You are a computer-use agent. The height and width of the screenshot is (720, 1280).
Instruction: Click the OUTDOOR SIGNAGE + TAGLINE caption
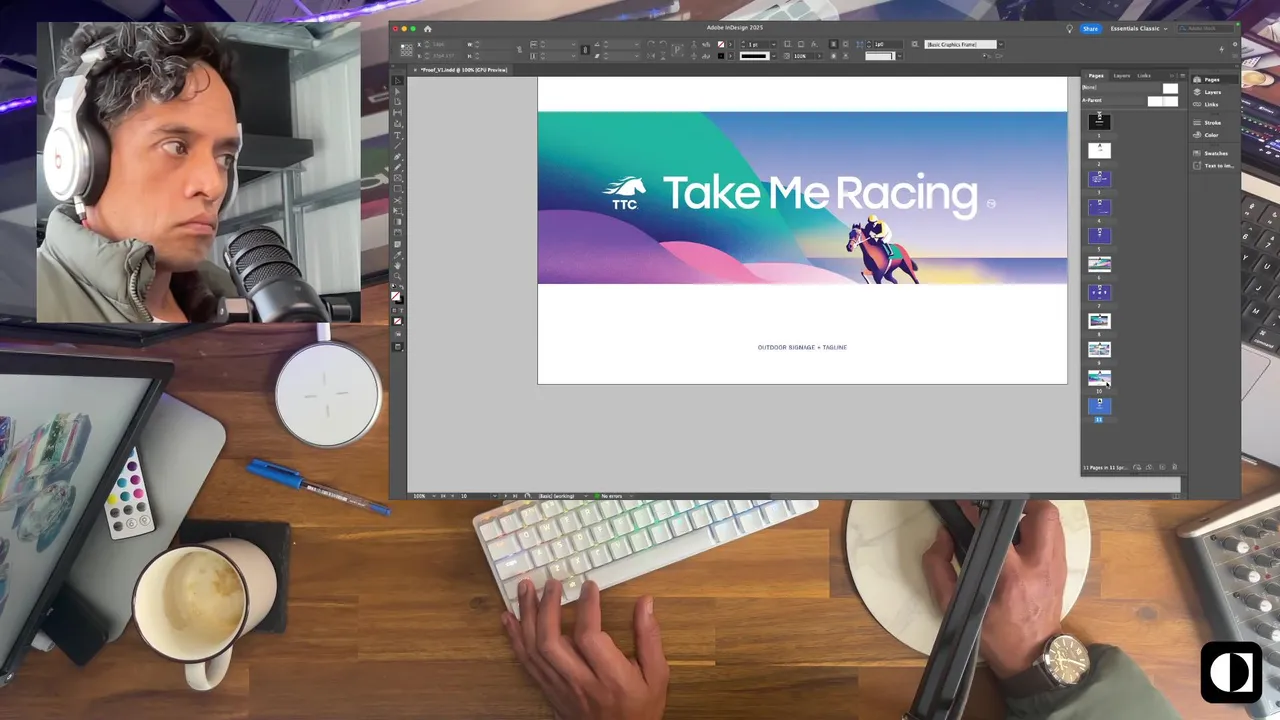(x=802, y=347)
